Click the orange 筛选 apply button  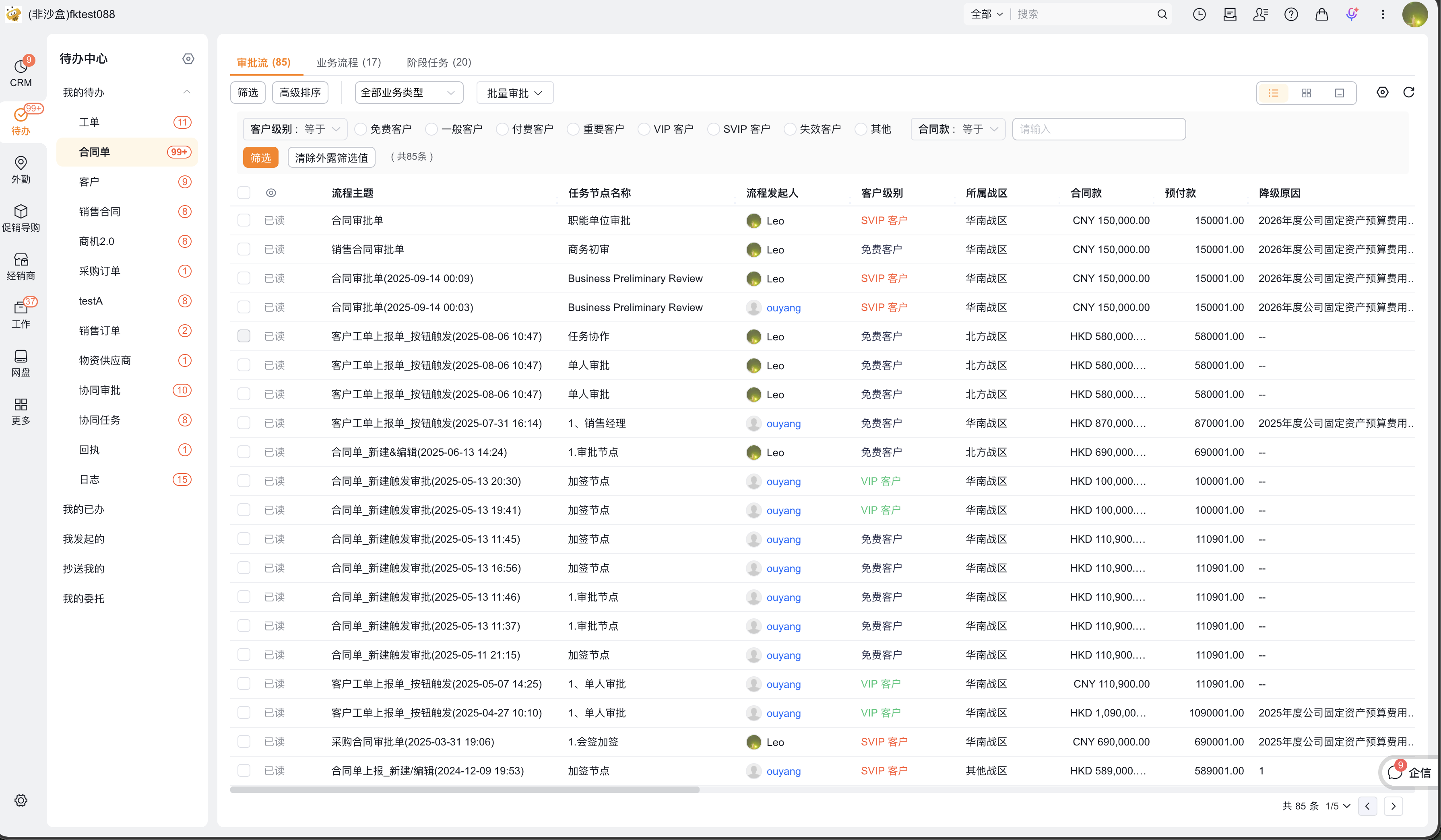pos(261,158)
